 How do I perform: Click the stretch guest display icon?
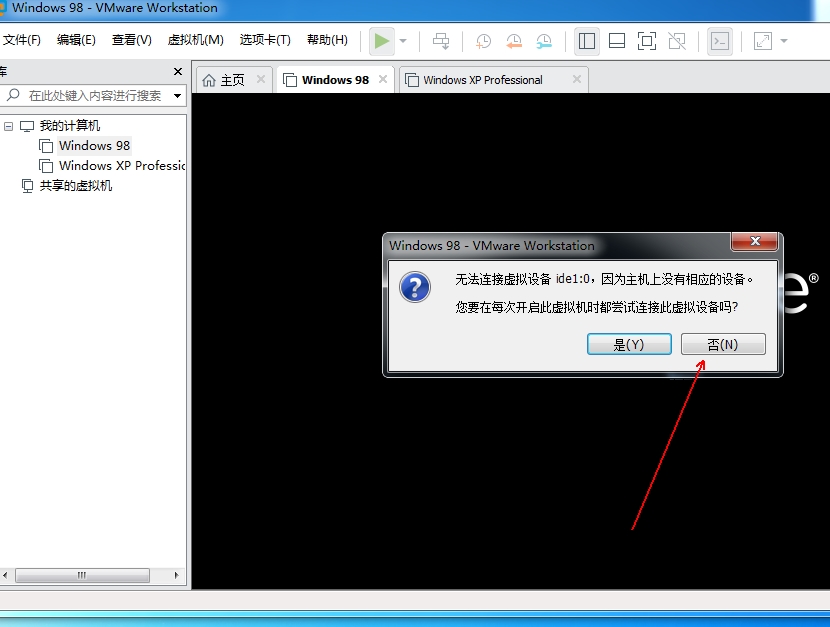pyautogui.click(x=762, y=41)
